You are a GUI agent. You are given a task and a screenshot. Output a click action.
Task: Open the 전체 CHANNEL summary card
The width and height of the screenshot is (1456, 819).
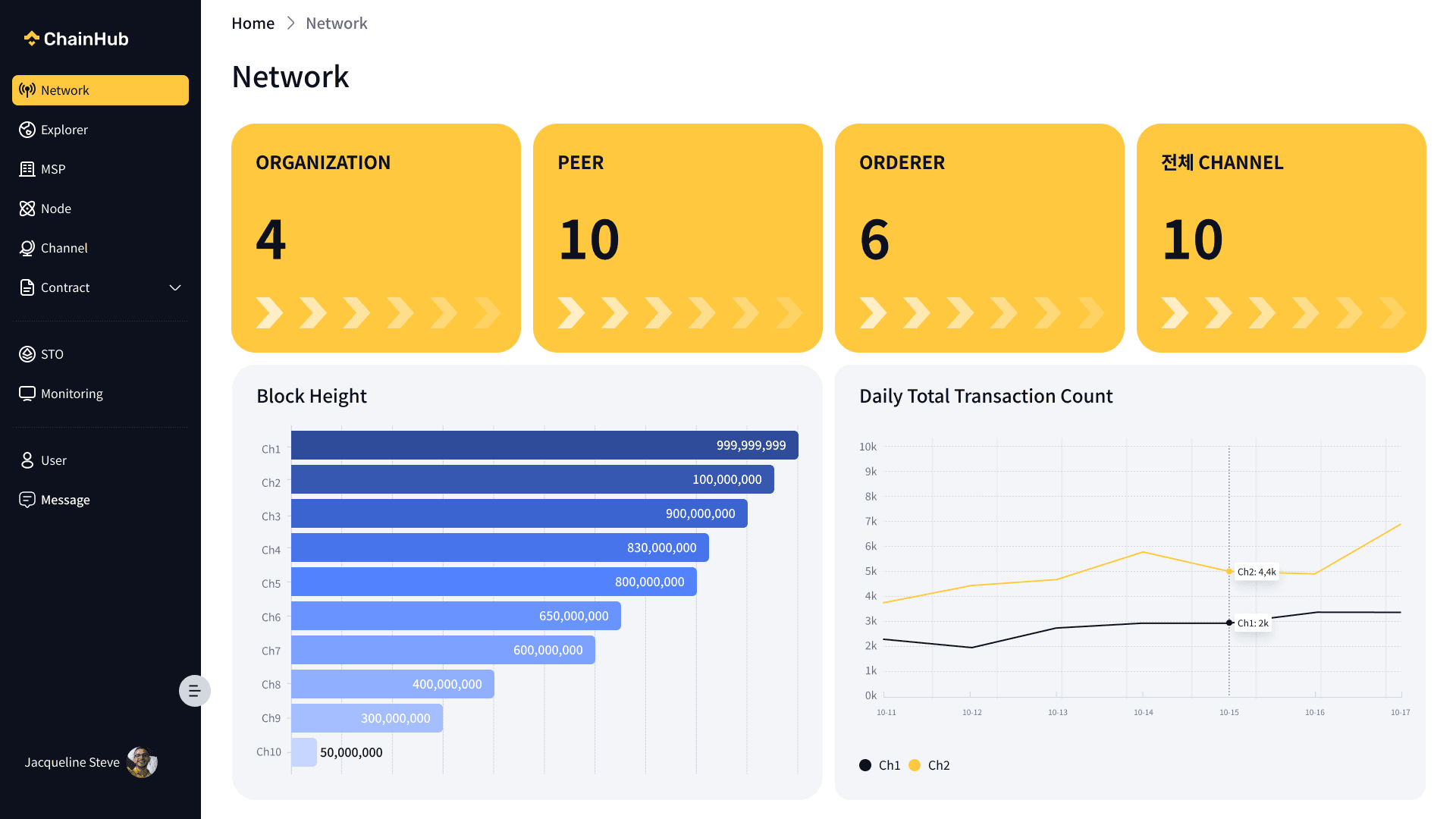(x=1282, y=238)
